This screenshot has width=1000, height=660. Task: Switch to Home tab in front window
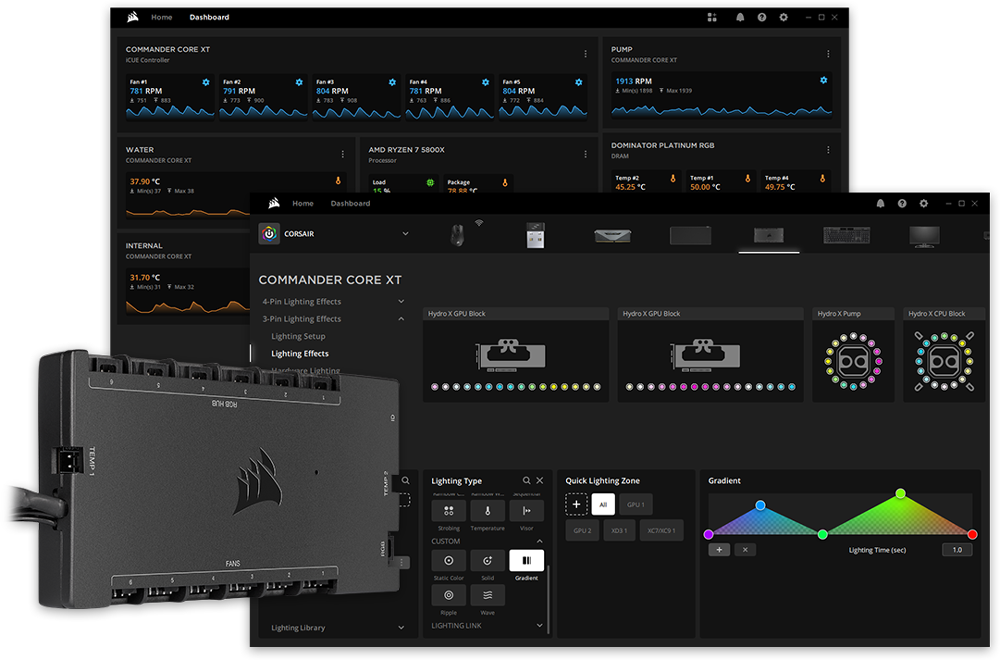coord(302,203)
